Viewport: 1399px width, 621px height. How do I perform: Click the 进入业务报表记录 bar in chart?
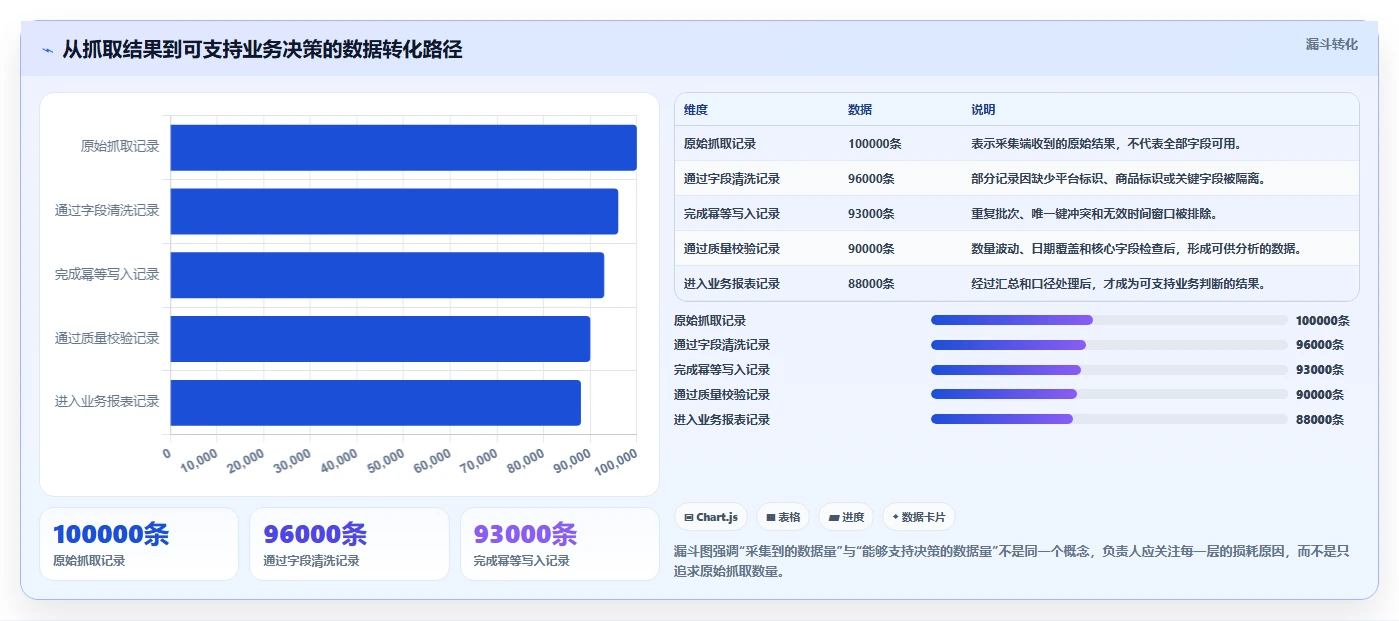pyautogui.click(x=375, y=403)
